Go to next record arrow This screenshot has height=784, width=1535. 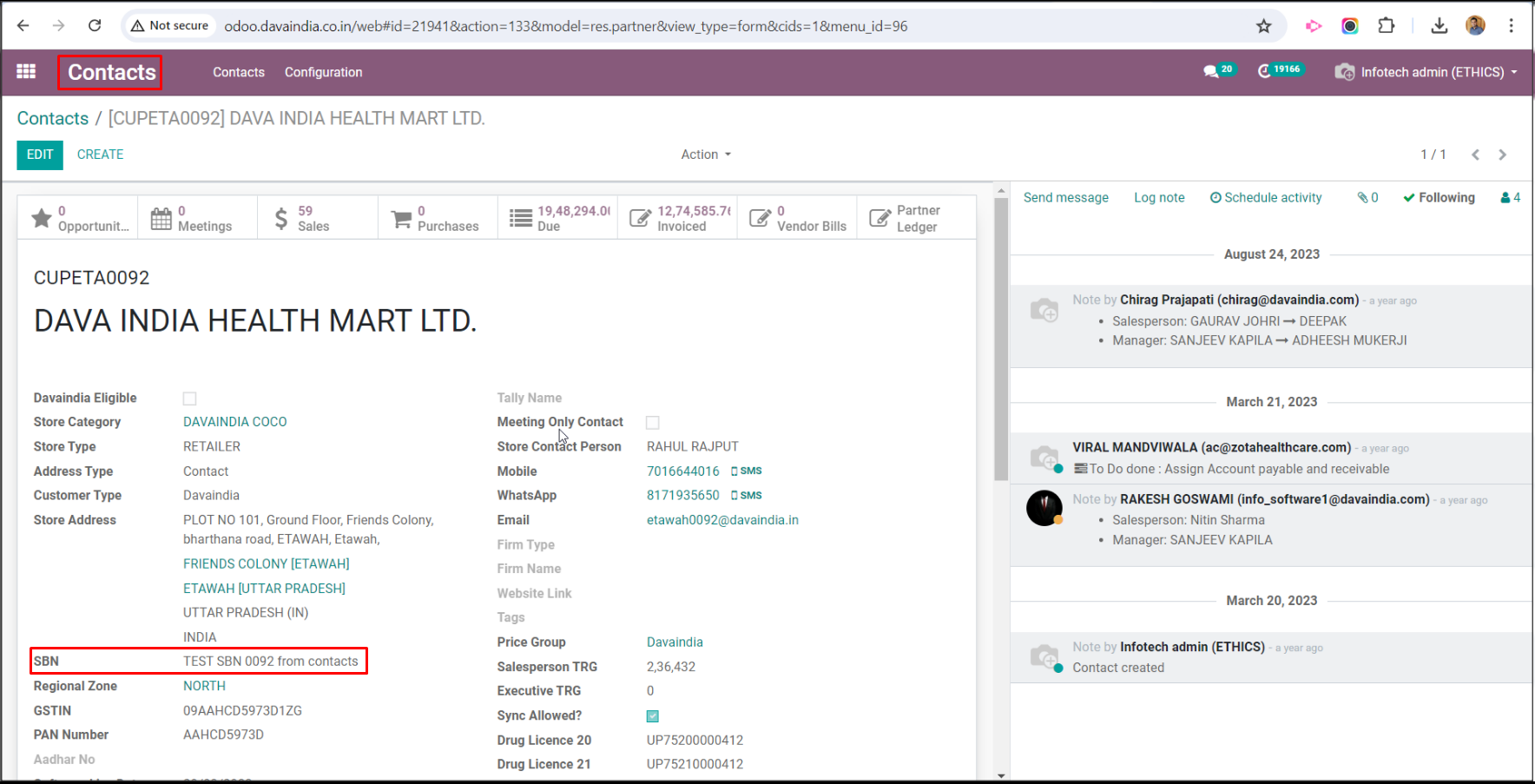[x=1502, y=155]
